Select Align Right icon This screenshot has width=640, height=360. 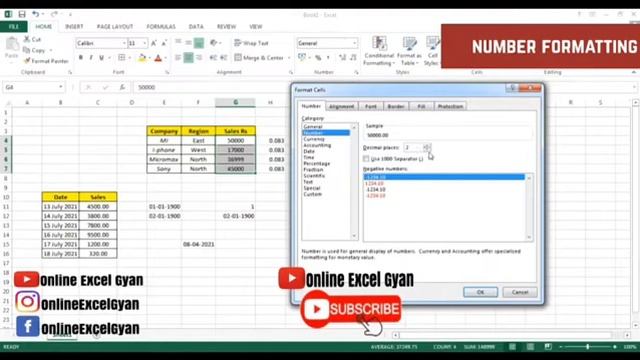tap(199, 58)
